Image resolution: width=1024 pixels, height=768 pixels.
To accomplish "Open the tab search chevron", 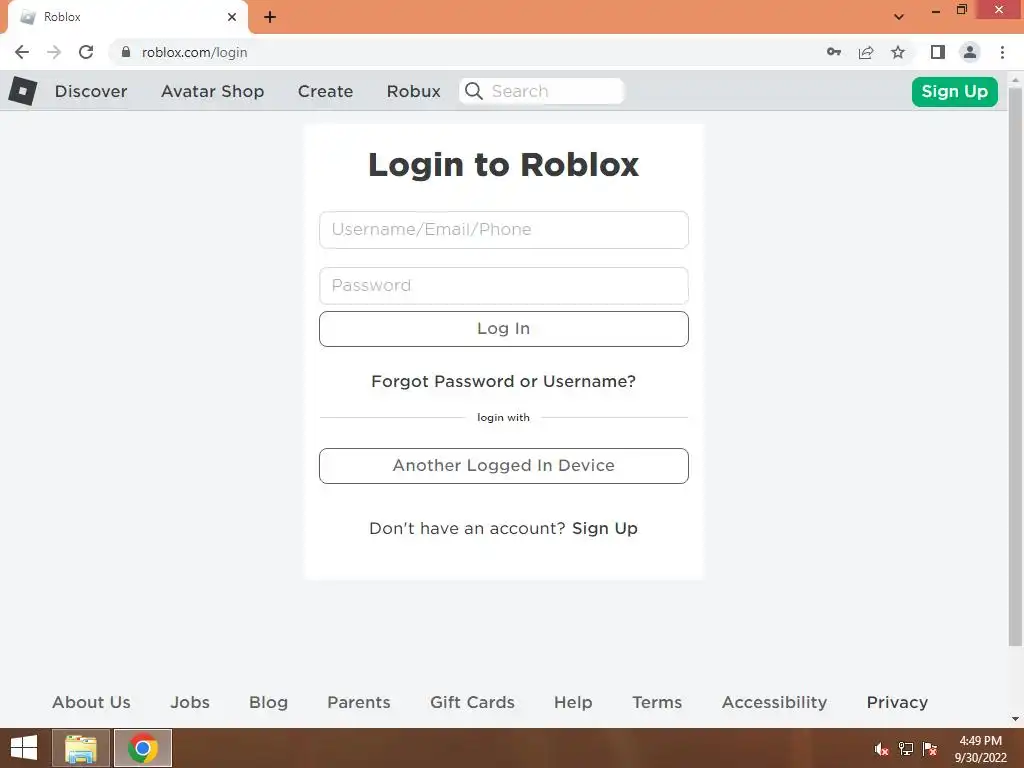I will click(x=899, y=17).
